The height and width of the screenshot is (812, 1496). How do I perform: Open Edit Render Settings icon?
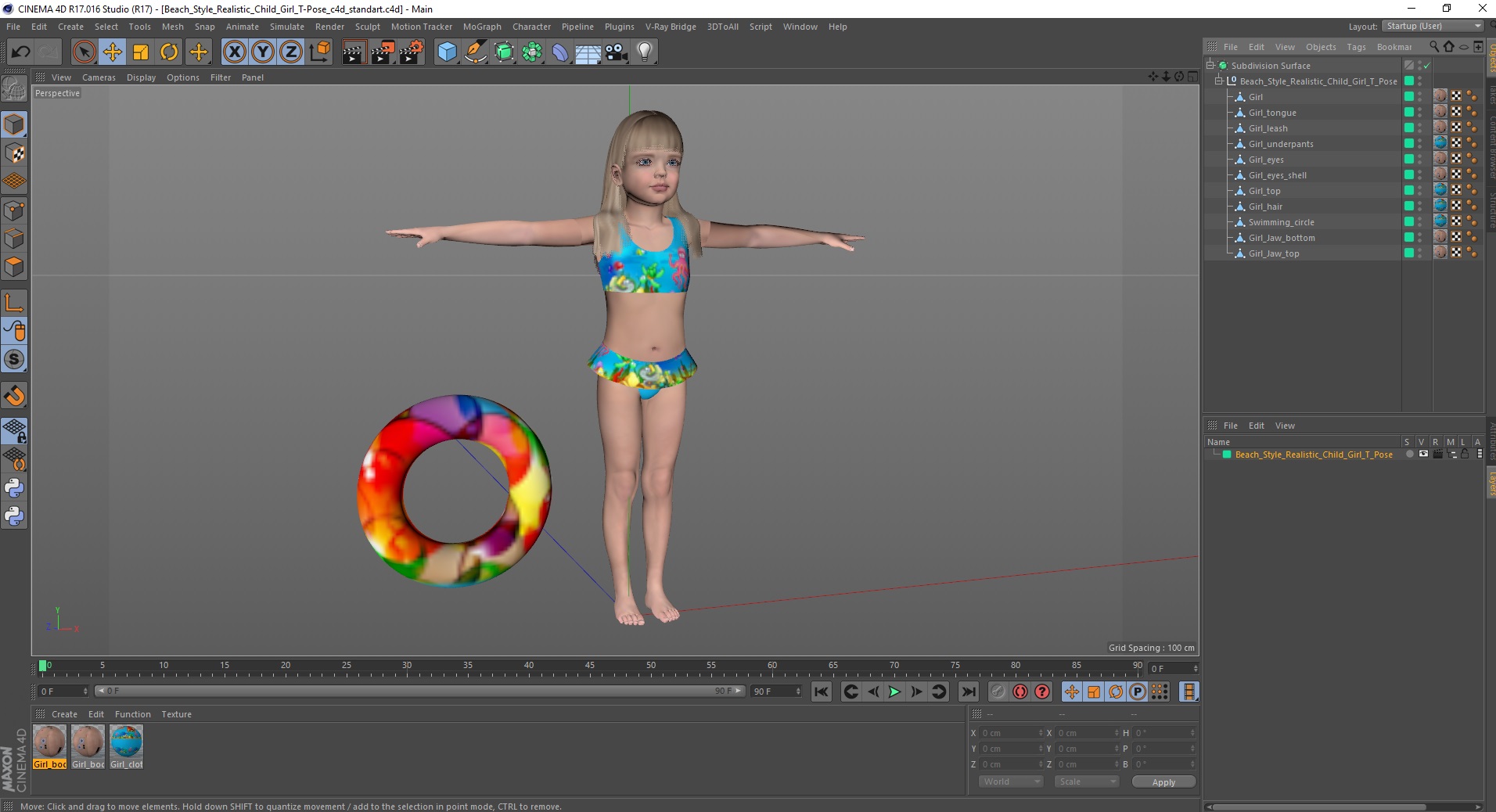click(412, 52)
